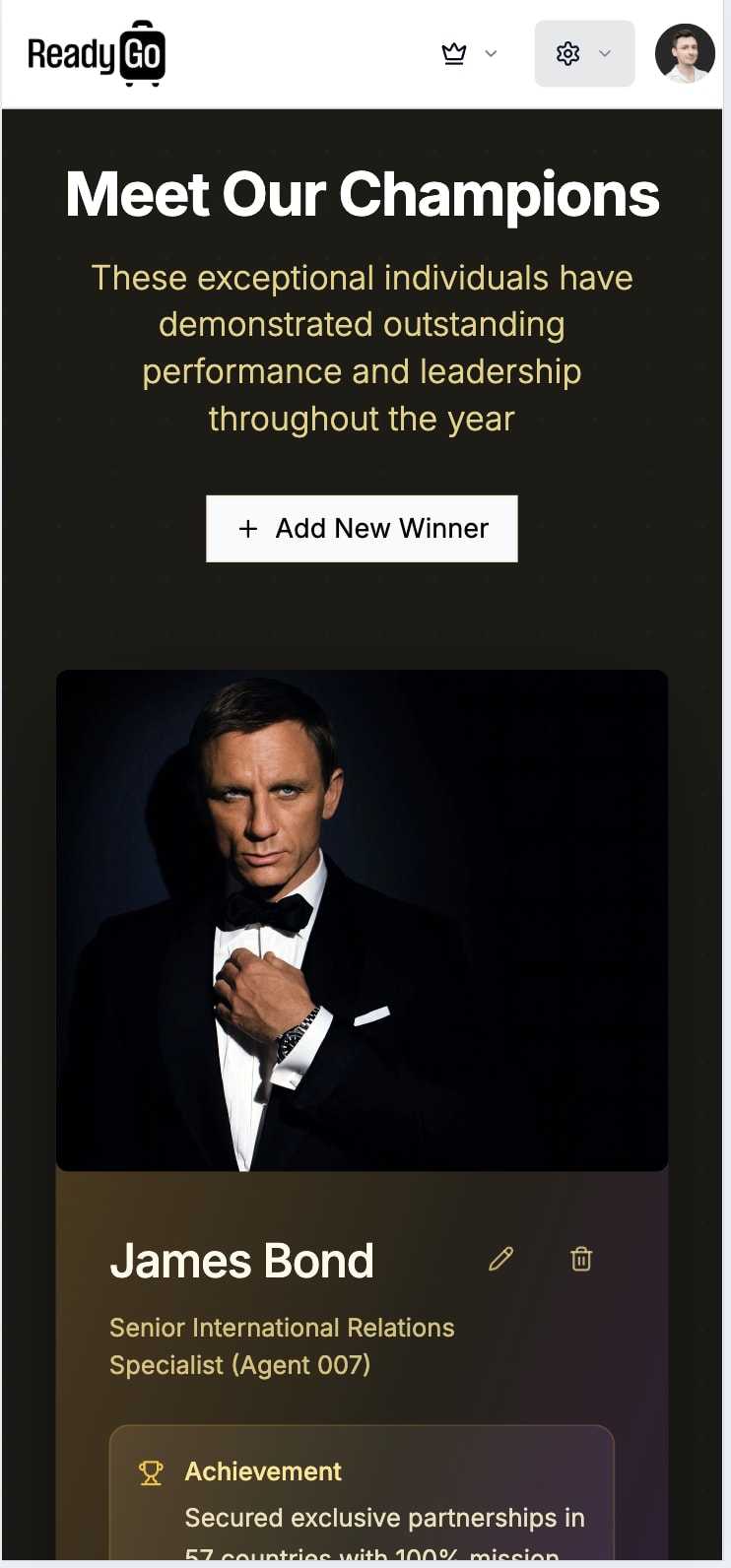
Task: Expand the chevron next to the gear
Action: click(x=605, y=53)
